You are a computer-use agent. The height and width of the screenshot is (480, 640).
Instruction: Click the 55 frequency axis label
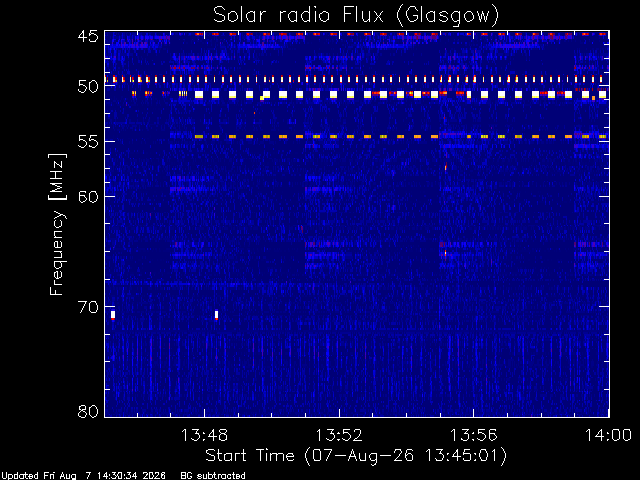pos(88,142)
